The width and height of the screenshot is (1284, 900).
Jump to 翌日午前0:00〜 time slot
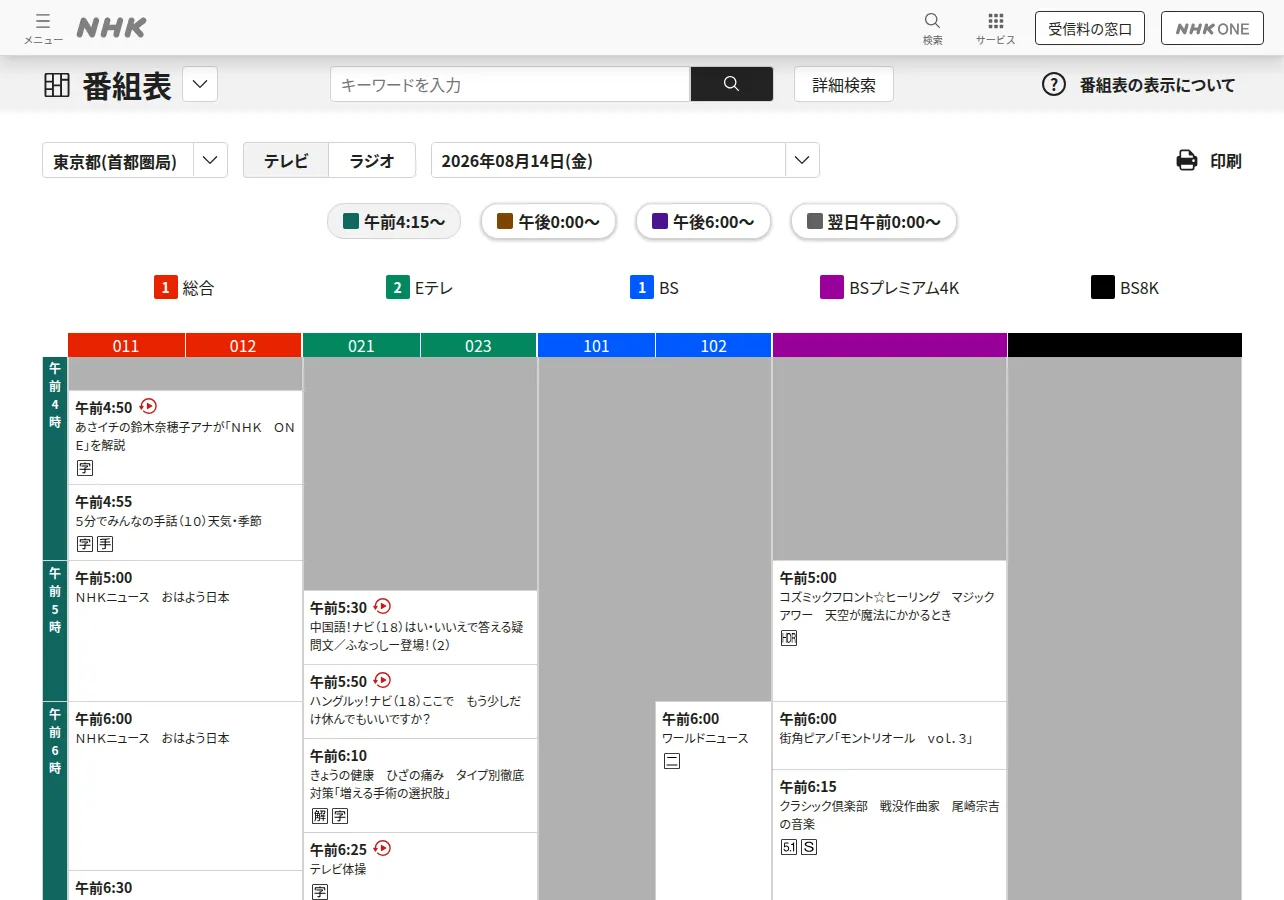(873, 221)
